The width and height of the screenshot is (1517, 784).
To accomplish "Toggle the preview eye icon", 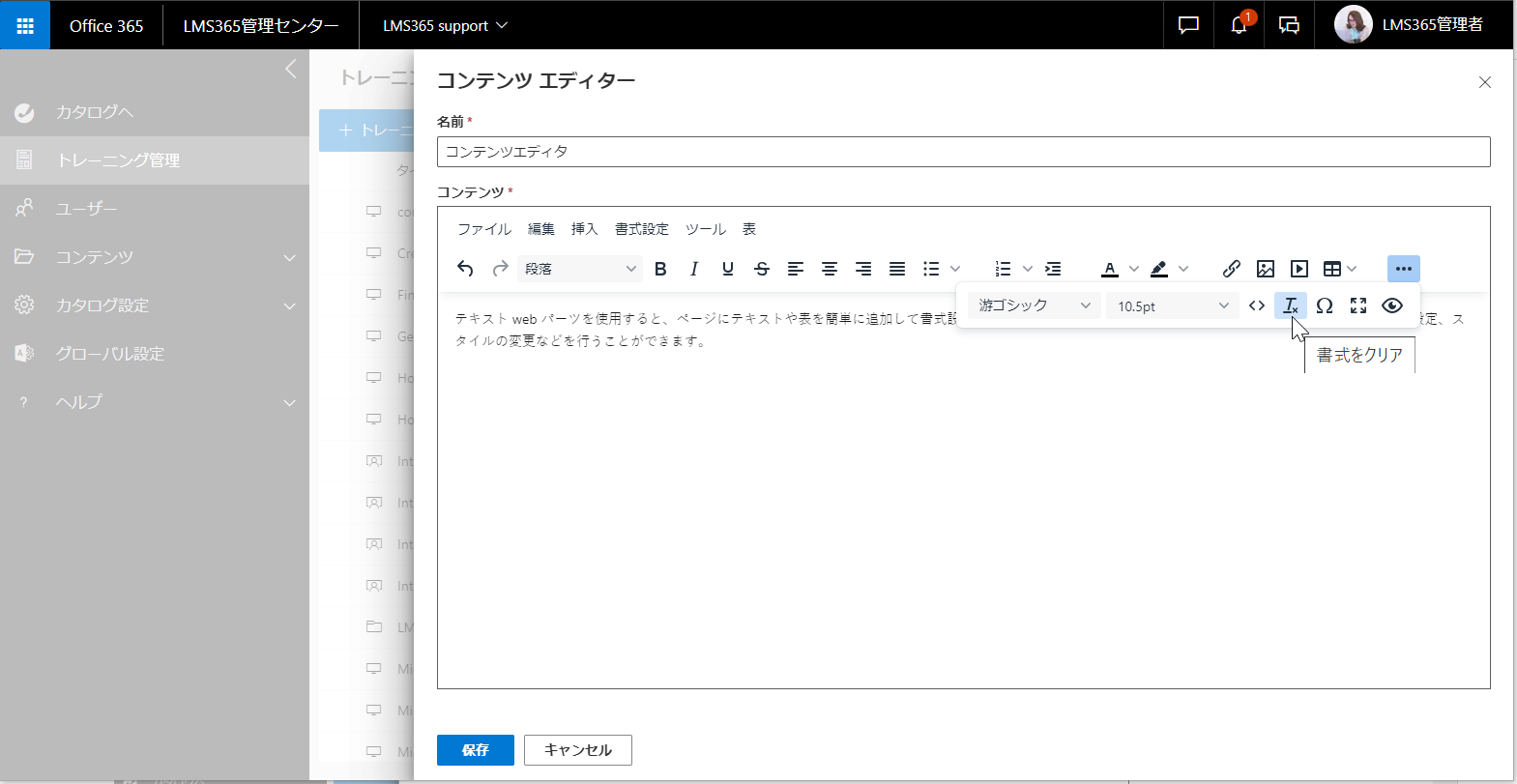I will pos(1392,305).
